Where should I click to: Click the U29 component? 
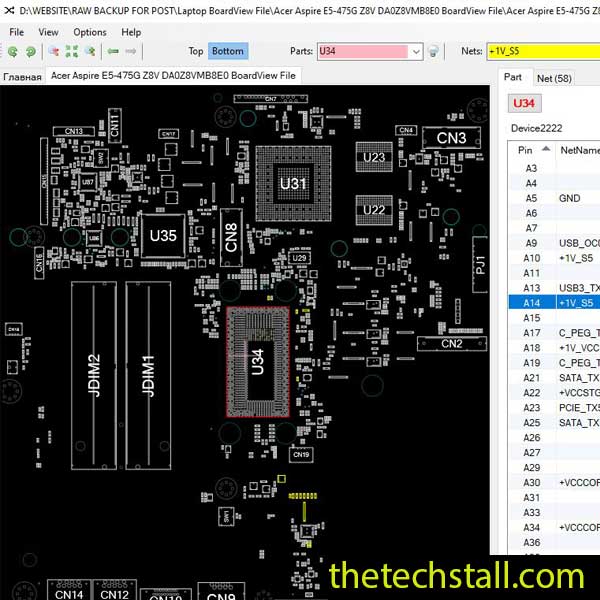299,258
